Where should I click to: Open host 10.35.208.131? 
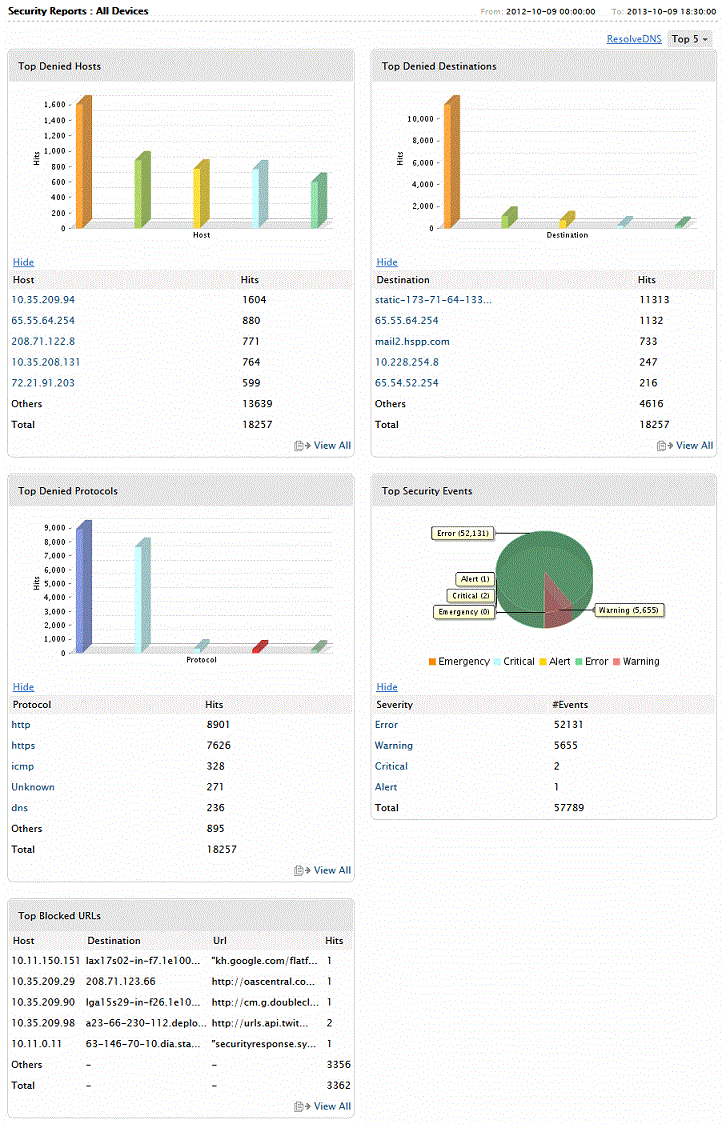coord(46,362)
